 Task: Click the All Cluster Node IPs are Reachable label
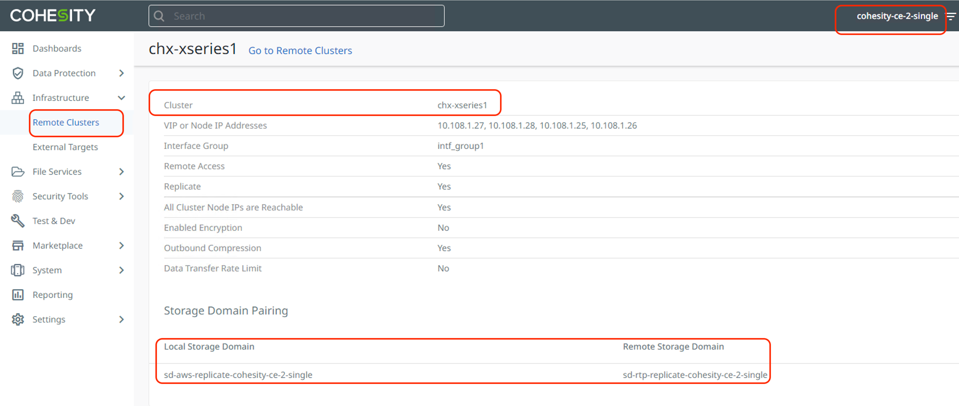233,207
